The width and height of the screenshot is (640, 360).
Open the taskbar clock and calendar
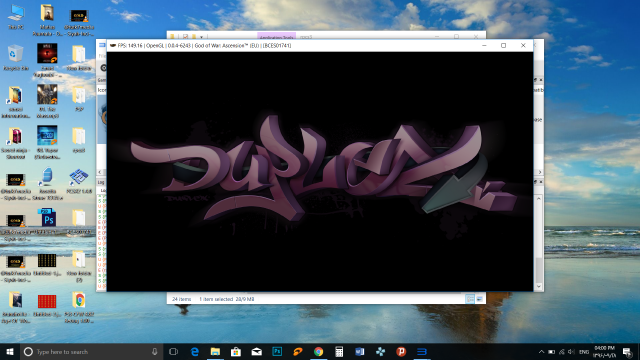point(604,351)
